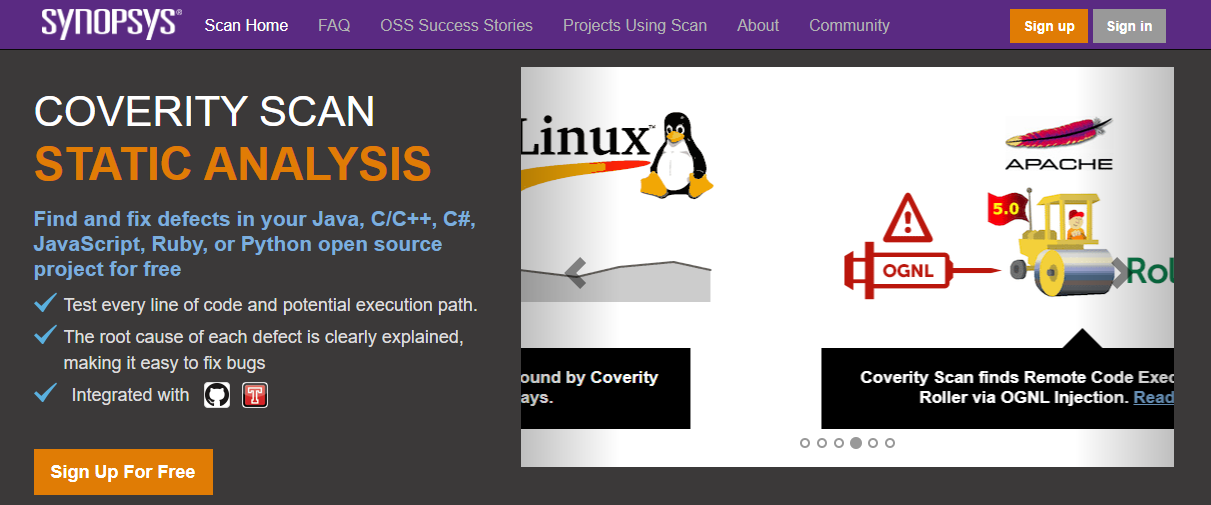Screen dimensions: 1211x505
Task: Open OSS Success Stories
Action: pos(456,25)
